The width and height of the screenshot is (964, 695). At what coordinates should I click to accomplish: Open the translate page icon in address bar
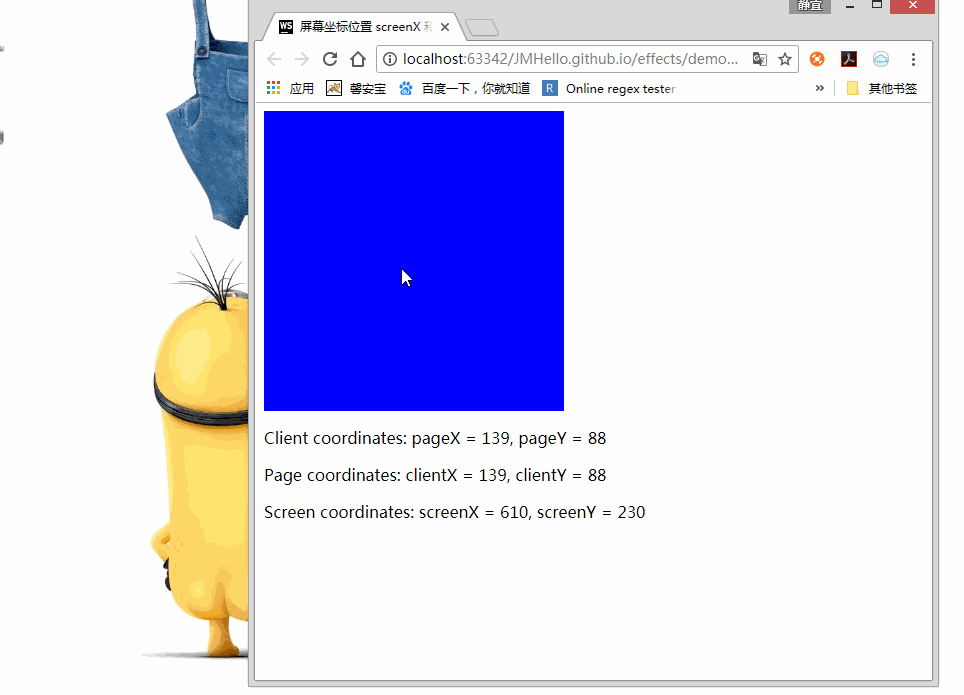click(x=760, y=59)
